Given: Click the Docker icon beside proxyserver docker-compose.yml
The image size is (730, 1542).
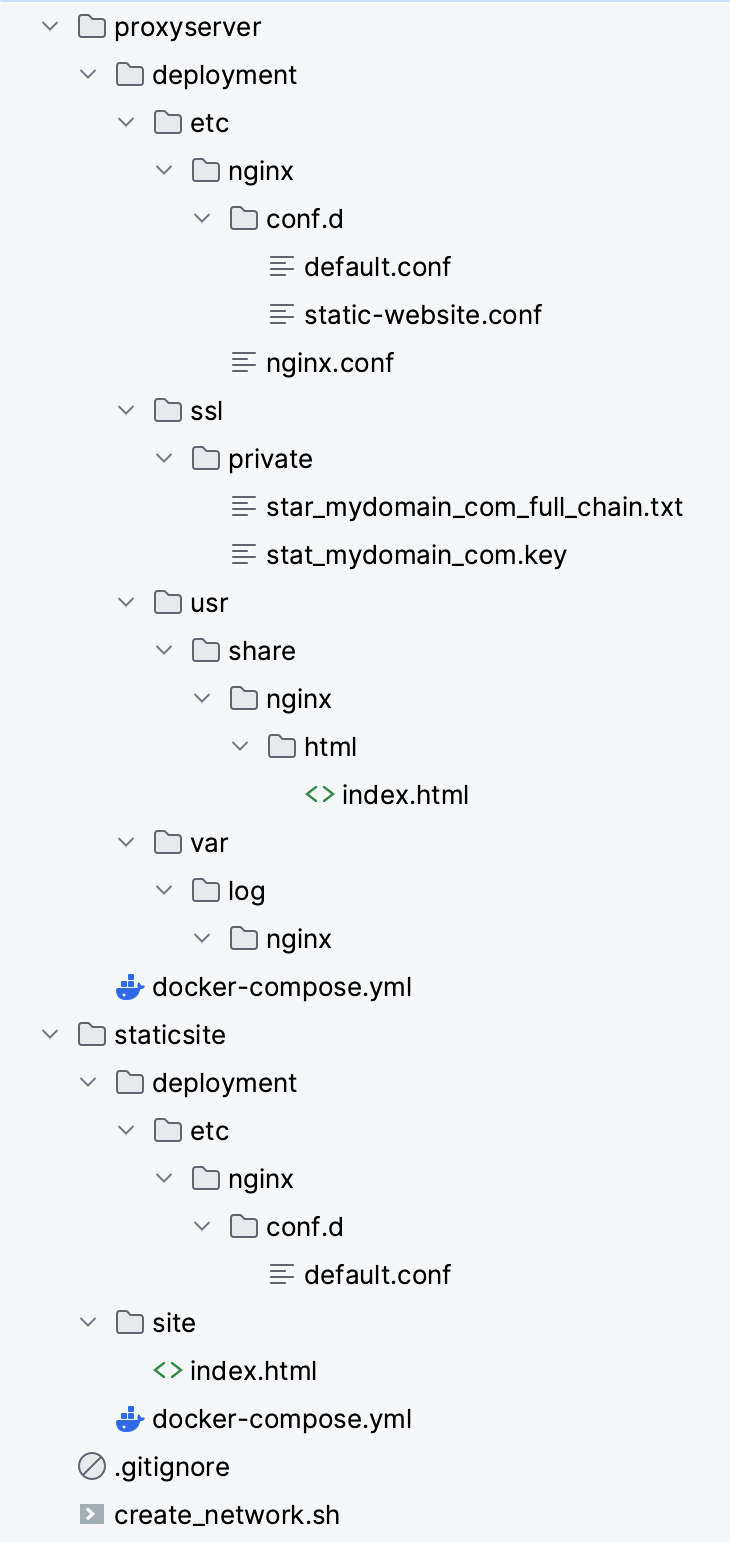Looking at the screenshot, I should 130,987.
